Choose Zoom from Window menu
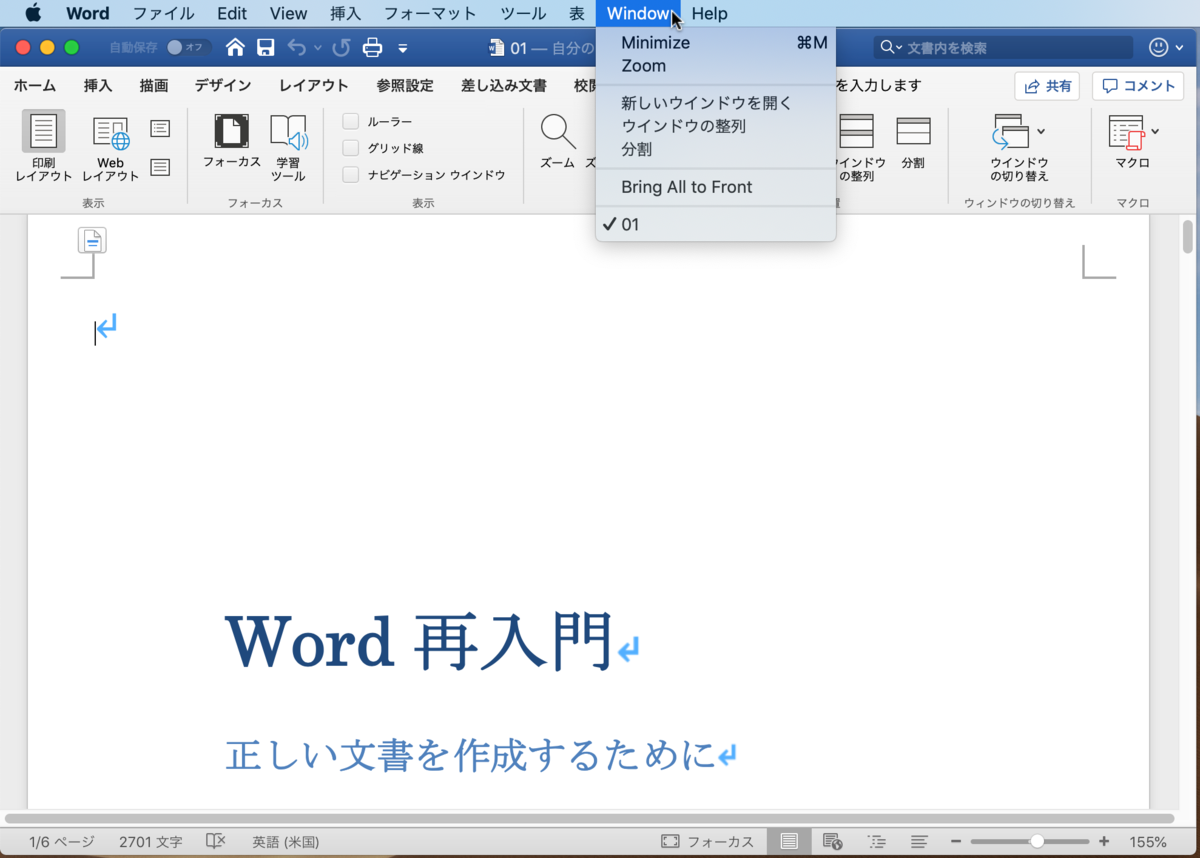The height and width of the screenshot is (858, 1200). click(x=716, y=66)
